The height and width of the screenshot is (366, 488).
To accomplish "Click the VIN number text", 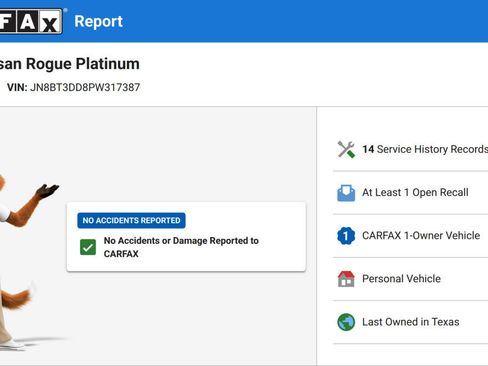I will [85, 87].
